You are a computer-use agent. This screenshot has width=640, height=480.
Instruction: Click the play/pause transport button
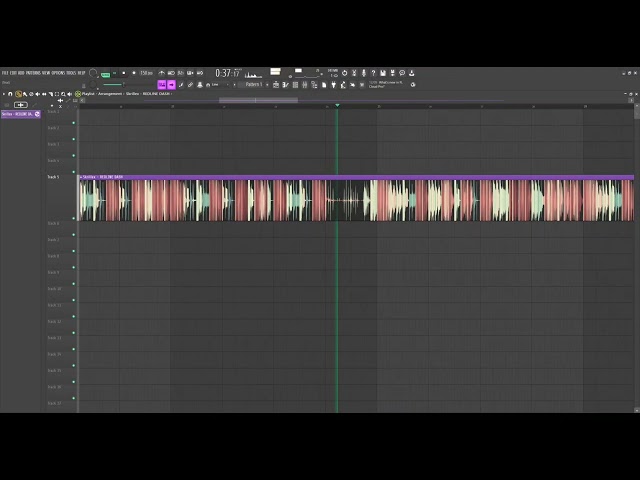(x=115, y=73)
